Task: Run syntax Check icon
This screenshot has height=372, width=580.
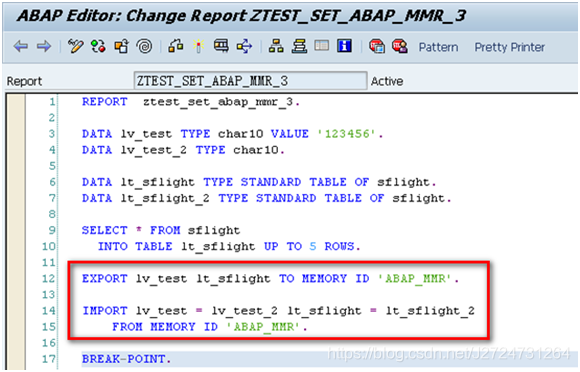Action: (x=176, y=46)
